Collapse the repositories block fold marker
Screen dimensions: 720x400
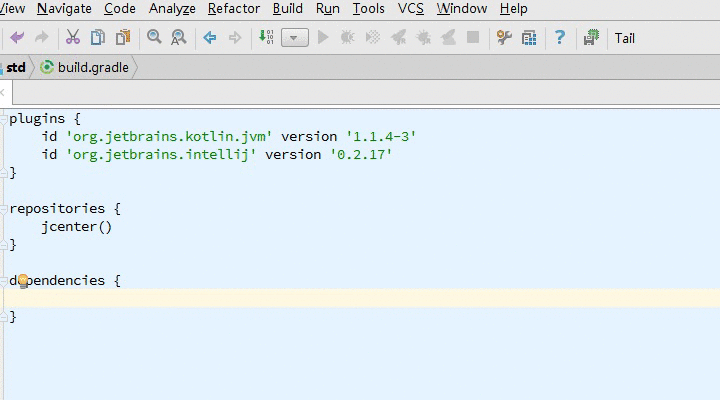pyautogui.click(x=3, y=209)
